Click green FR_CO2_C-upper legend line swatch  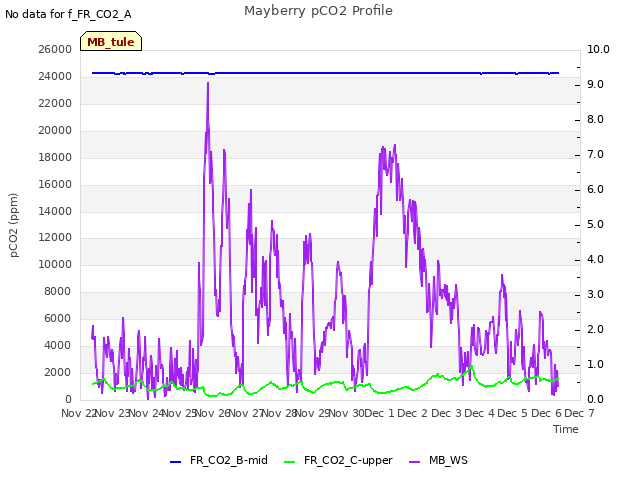coord(289,462)
